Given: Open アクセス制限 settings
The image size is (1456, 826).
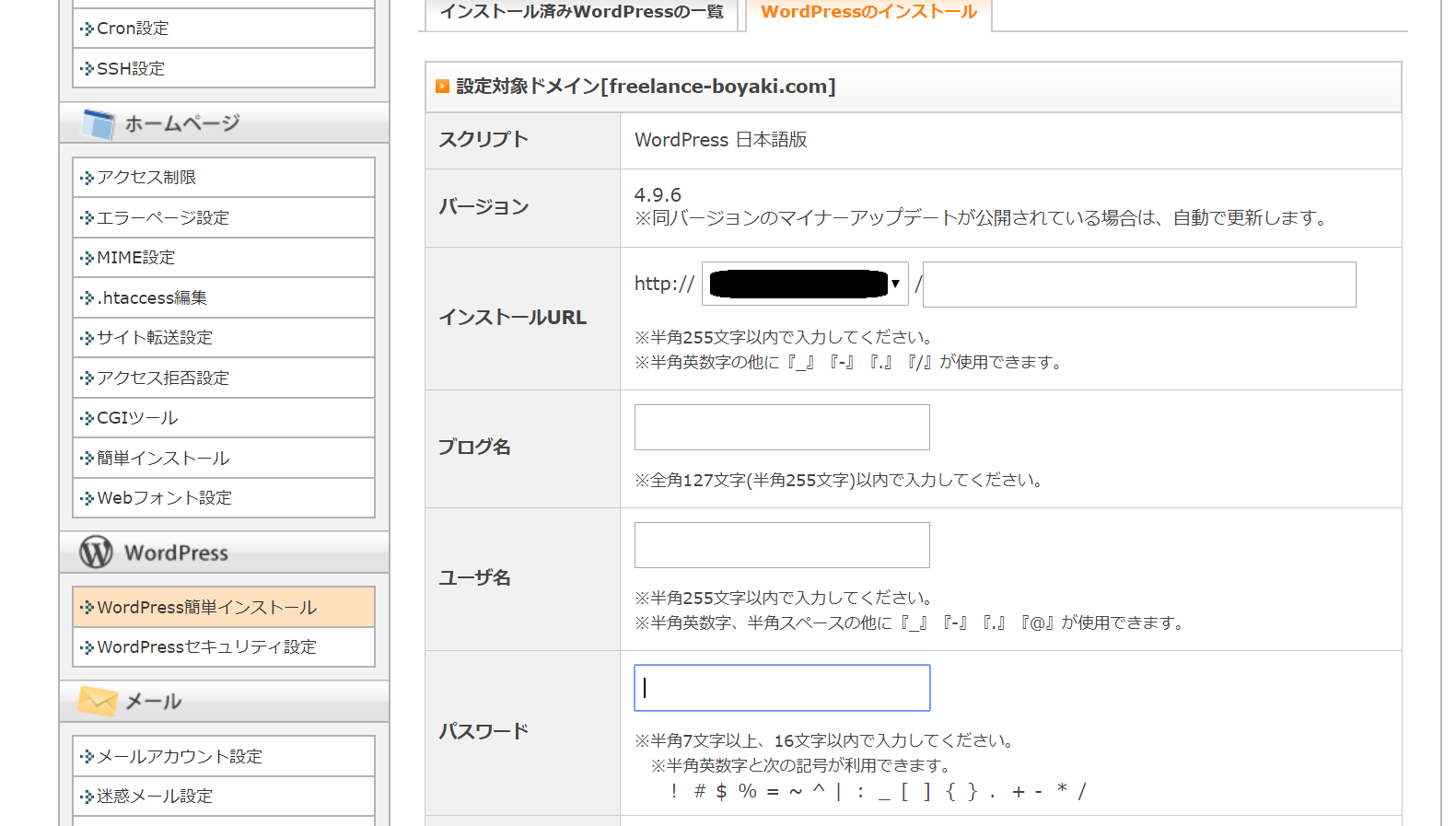Looking at the screenshot, I should pyautogui.click(x=224, y=177).
